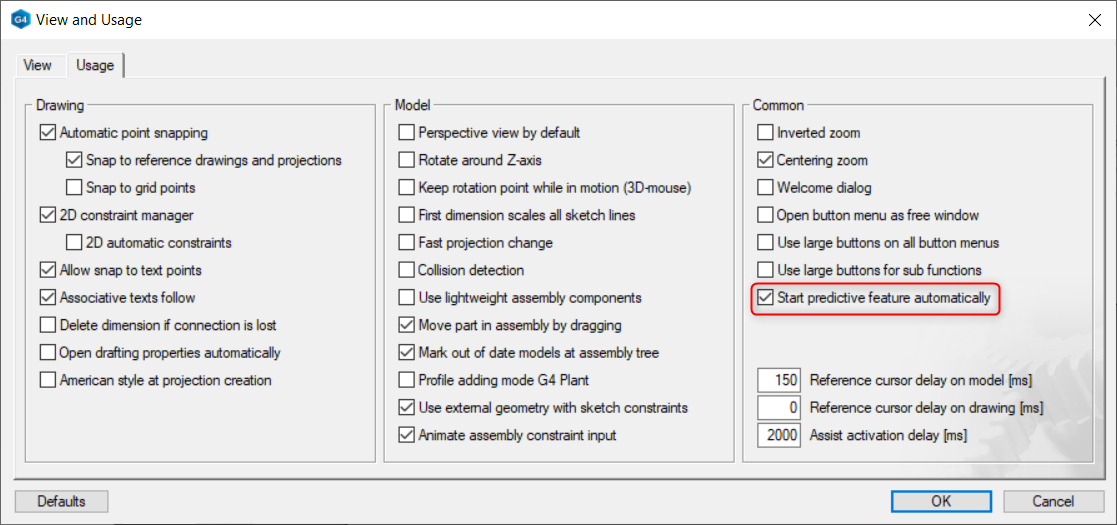Screen dimensions: 1117x525
Task: Enable Snap to grid points checkbox
Action: [x=74, y=187]
